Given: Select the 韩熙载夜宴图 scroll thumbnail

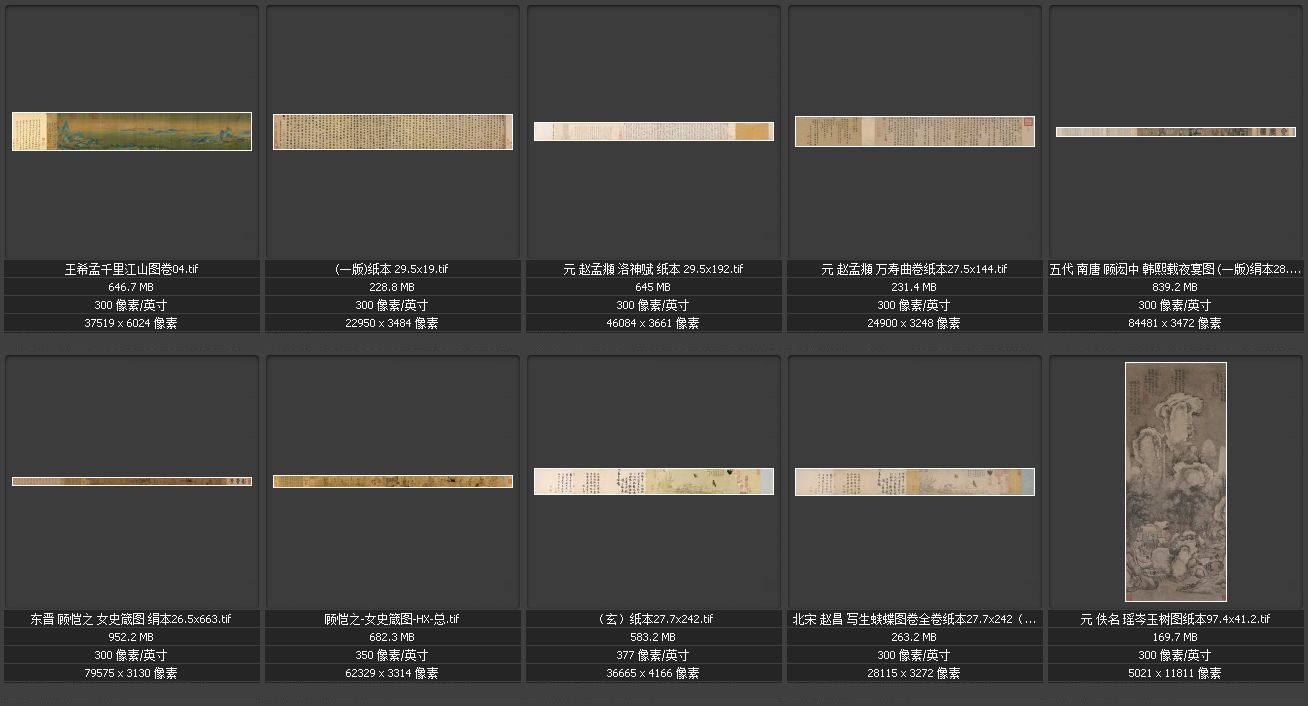Looking at the screenshot, I should point(1175,132).
